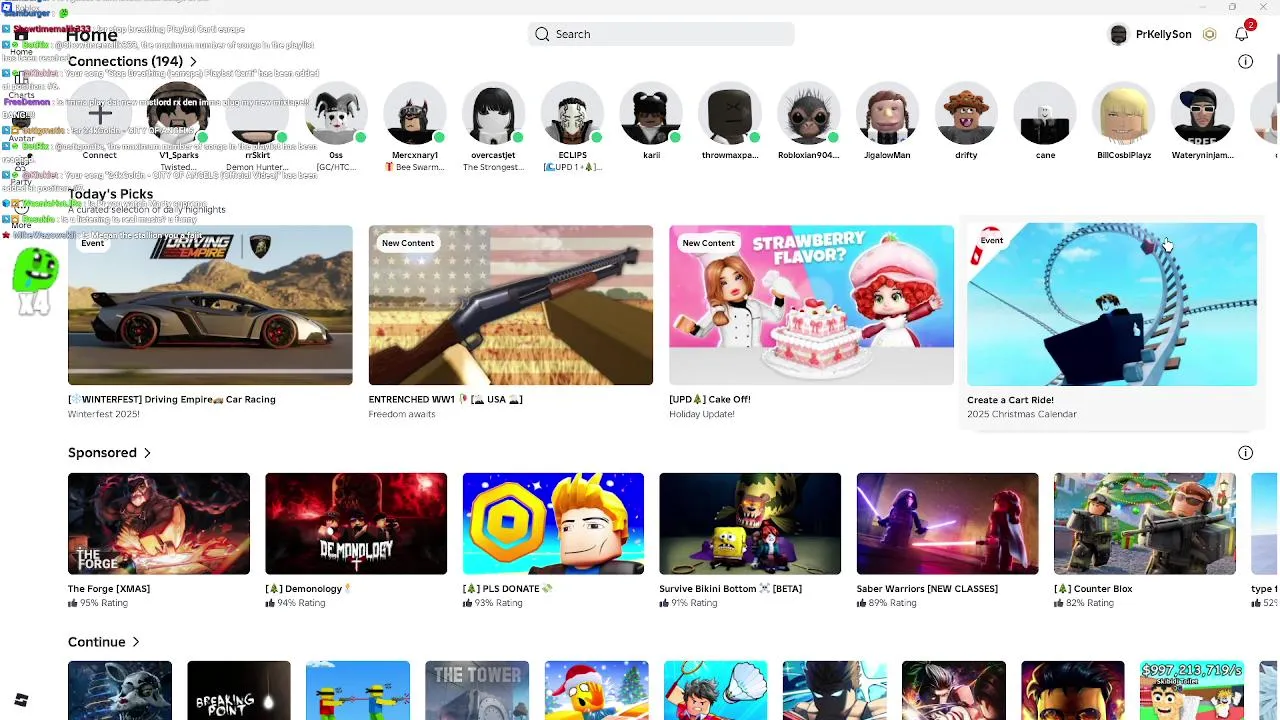Open rrSkirt connection avatar
The width and height of the screenshot is (1280, 720).
point(257,114)
